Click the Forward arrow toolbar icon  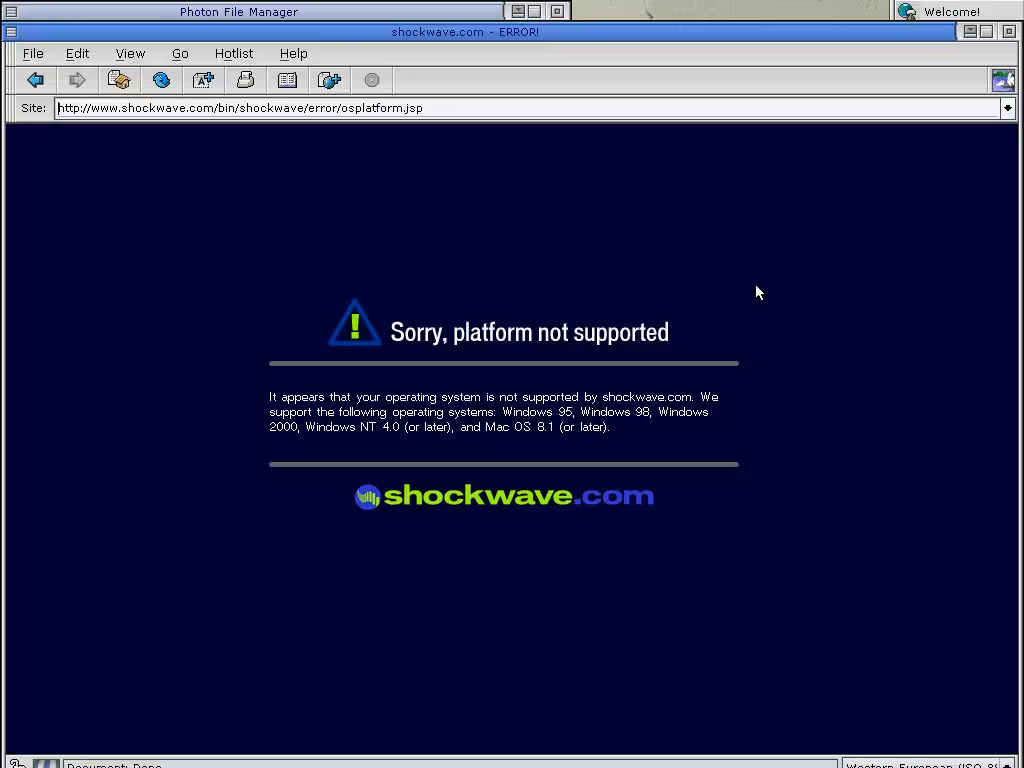tap(77, 80)
